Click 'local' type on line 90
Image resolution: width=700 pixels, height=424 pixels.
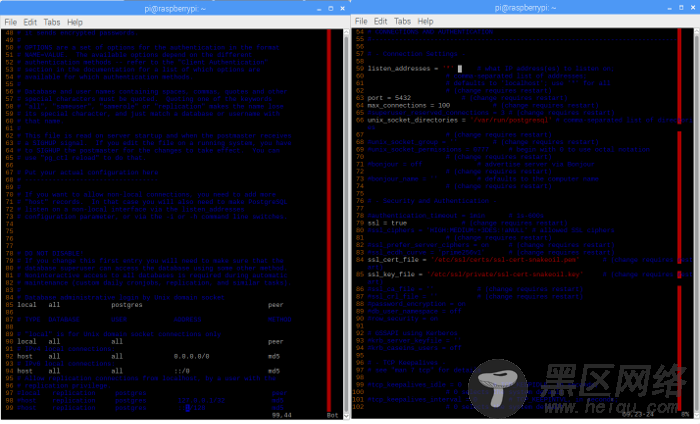(27, 341)
